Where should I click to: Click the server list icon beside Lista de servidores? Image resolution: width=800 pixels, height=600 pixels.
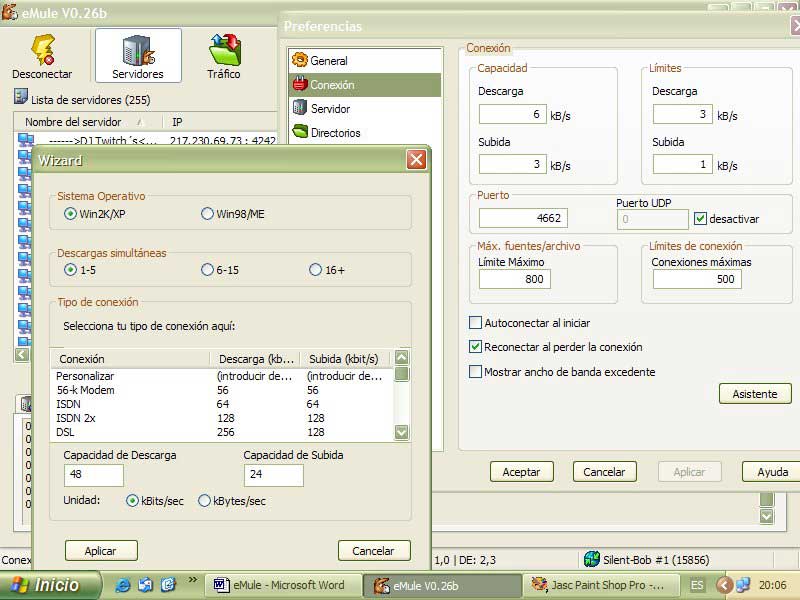tap(20, 96)
